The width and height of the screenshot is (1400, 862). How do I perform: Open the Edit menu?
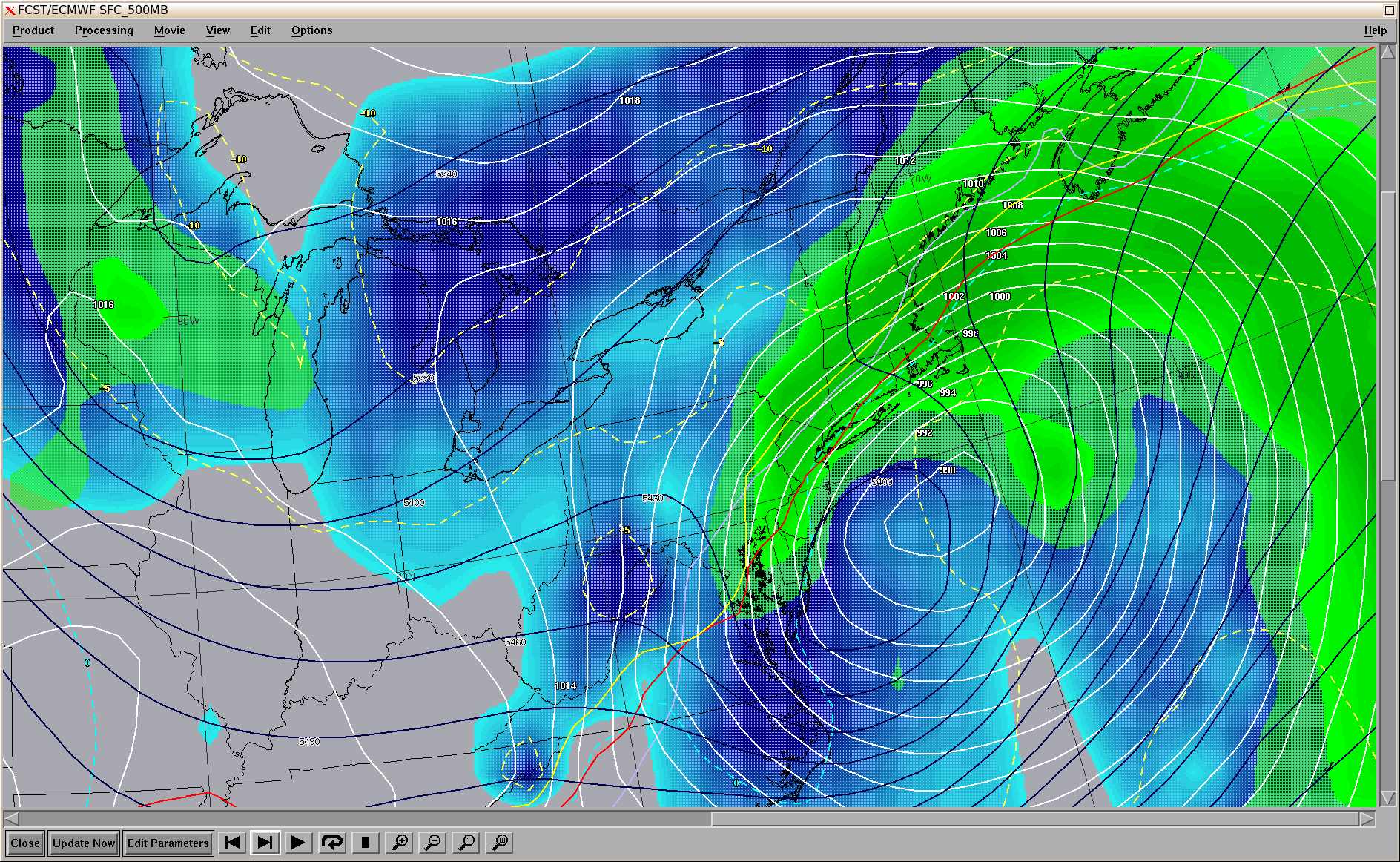pyautogui.click(x=260, y=30)
